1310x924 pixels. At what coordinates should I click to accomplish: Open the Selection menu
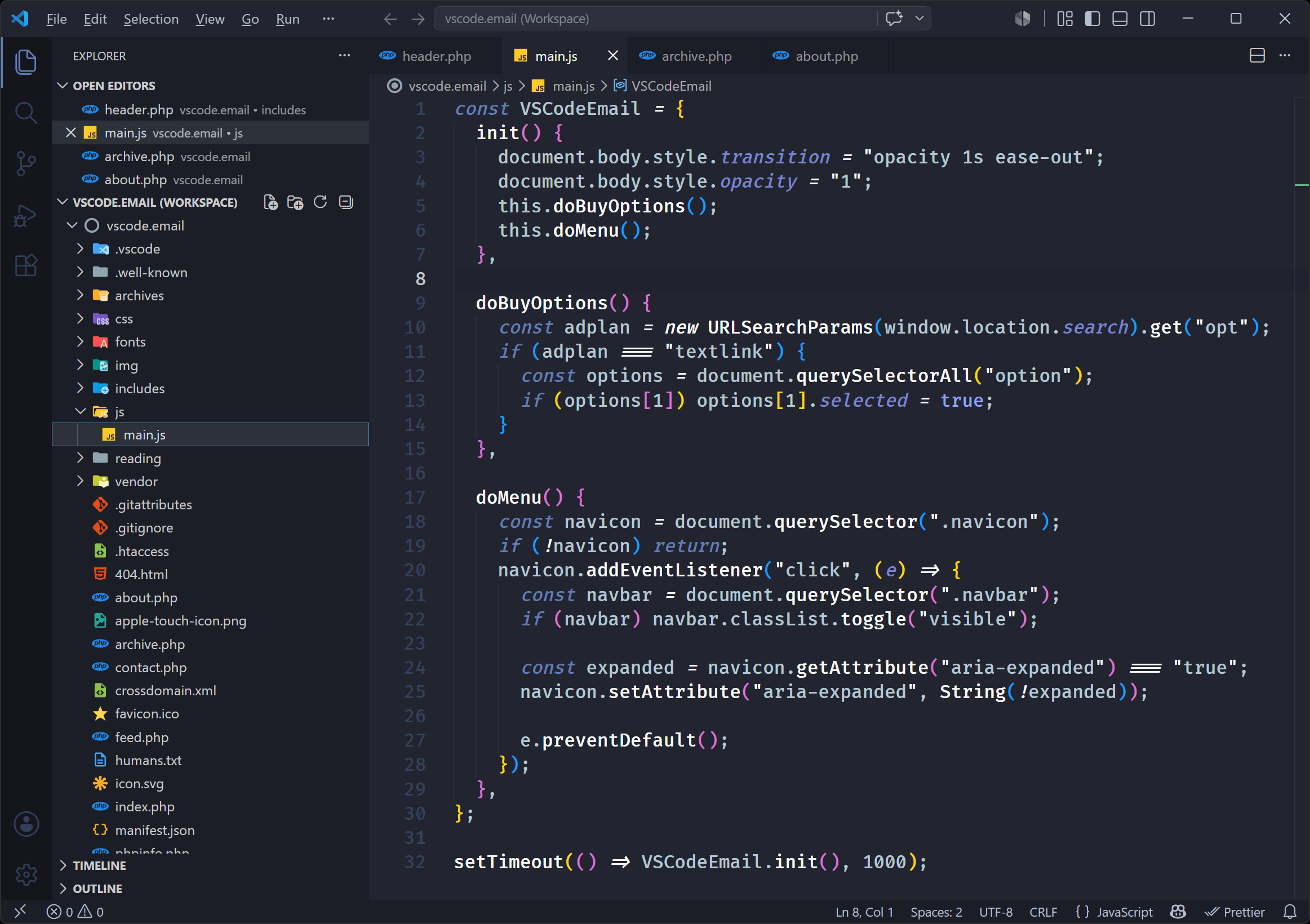(x=151, y=19)
